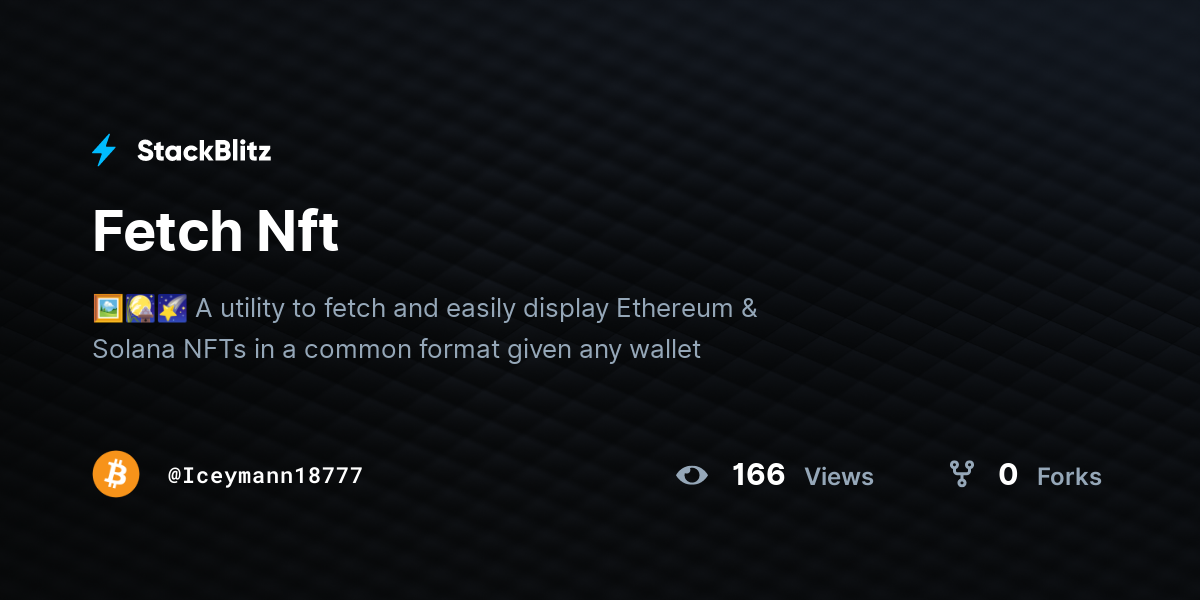Click the fork icon beside fork count
Screen dimensions: 1200x600
(962, 474)
